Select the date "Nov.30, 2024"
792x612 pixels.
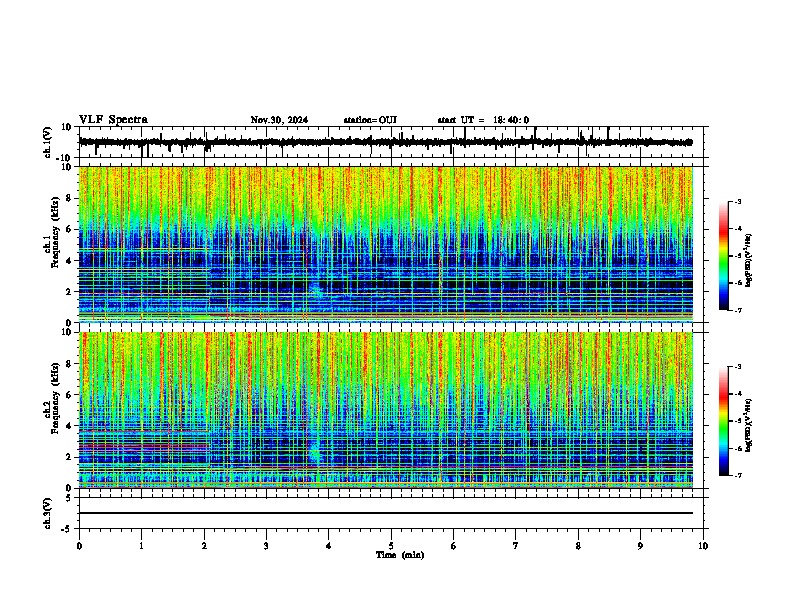pyautogui.click(x=279, y=120)
